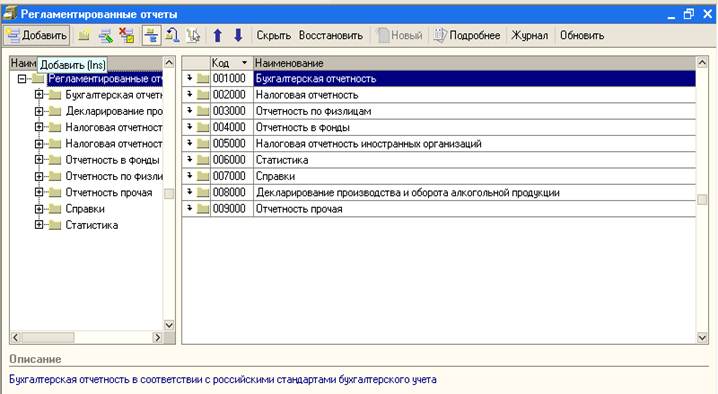Expand the Отчетность по физлицам tree node
This screenshot has width=718, height=394.
point(39,176)
